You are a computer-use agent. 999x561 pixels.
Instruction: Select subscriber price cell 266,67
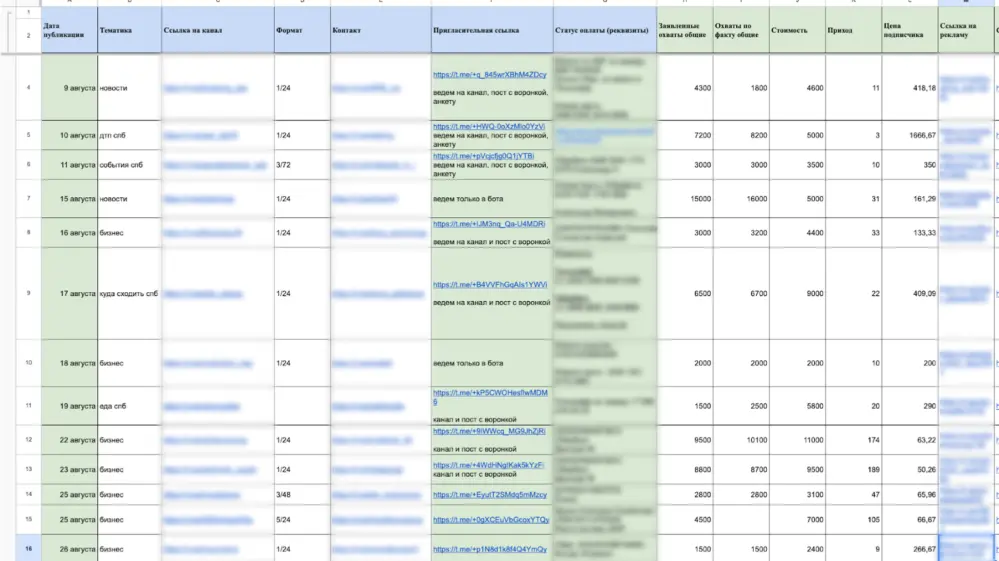(x=910, y=549)
